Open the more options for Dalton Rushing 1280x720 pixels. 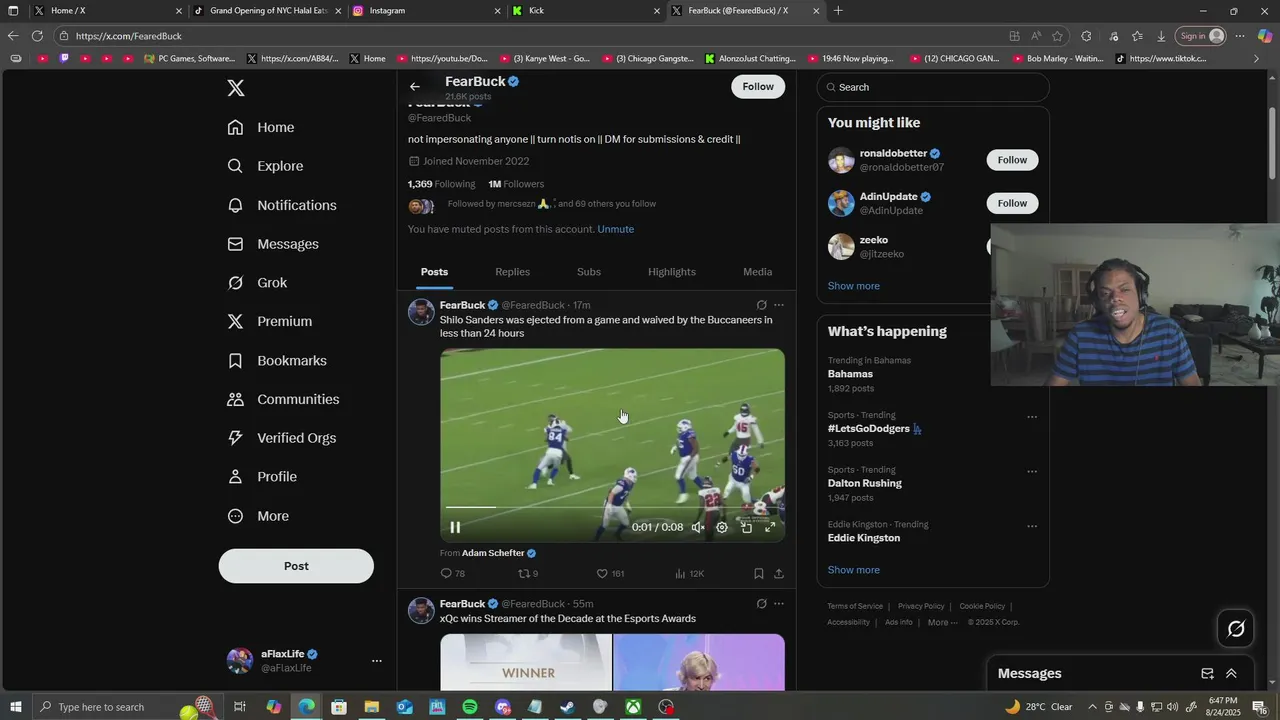[x=1032, y=472]
